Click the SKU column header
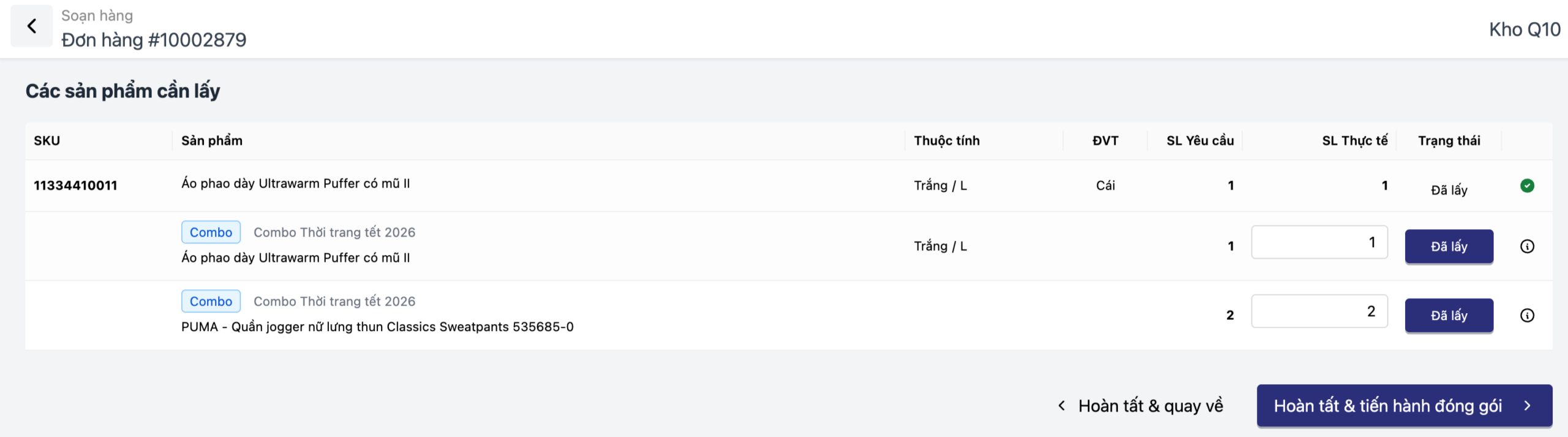The width and height of the screenshot is (1568, 437). click(47, 141)
